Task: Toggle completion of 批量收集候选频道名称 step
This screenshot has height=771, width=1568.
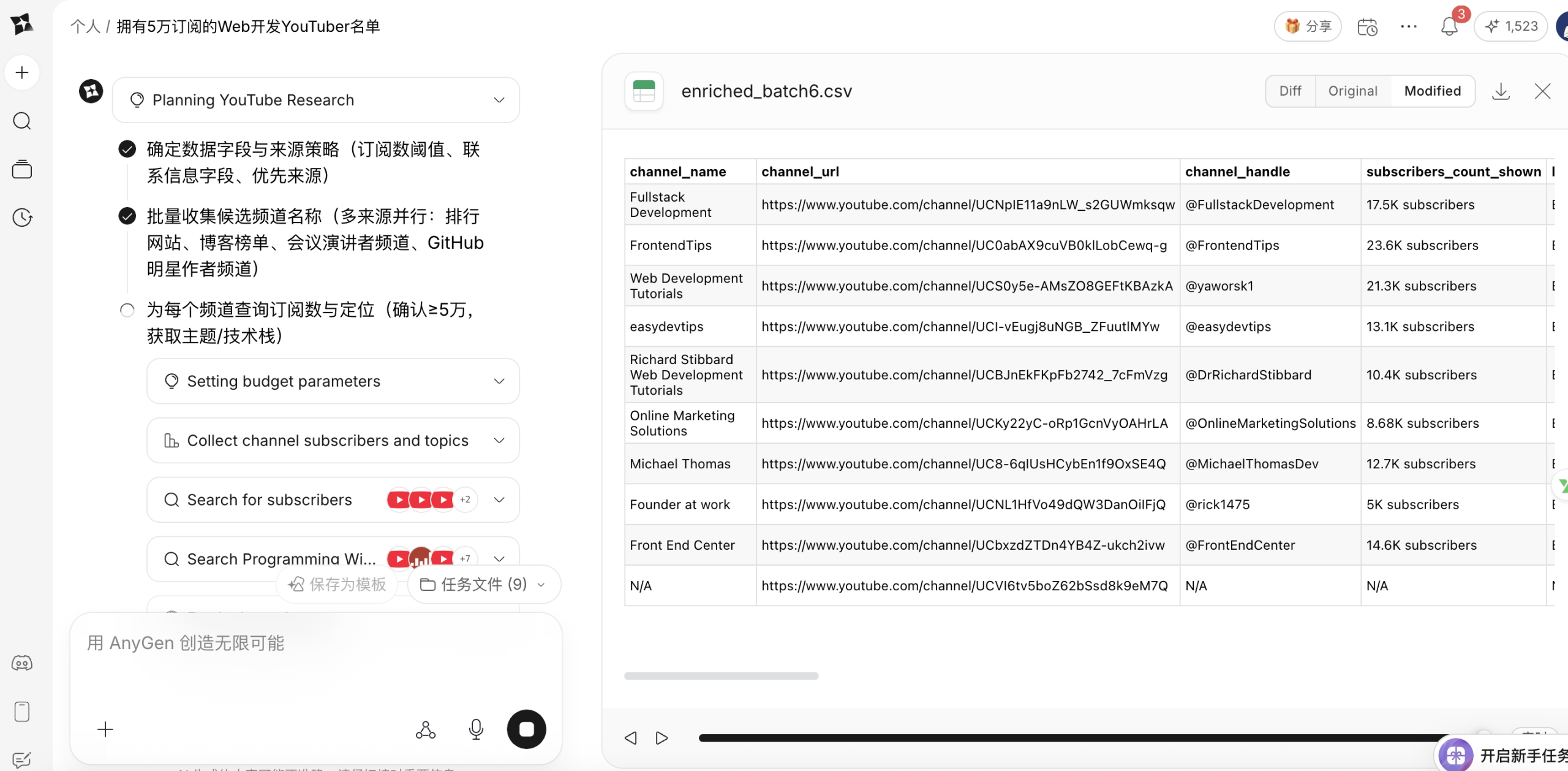Action: tap(127, 216)
